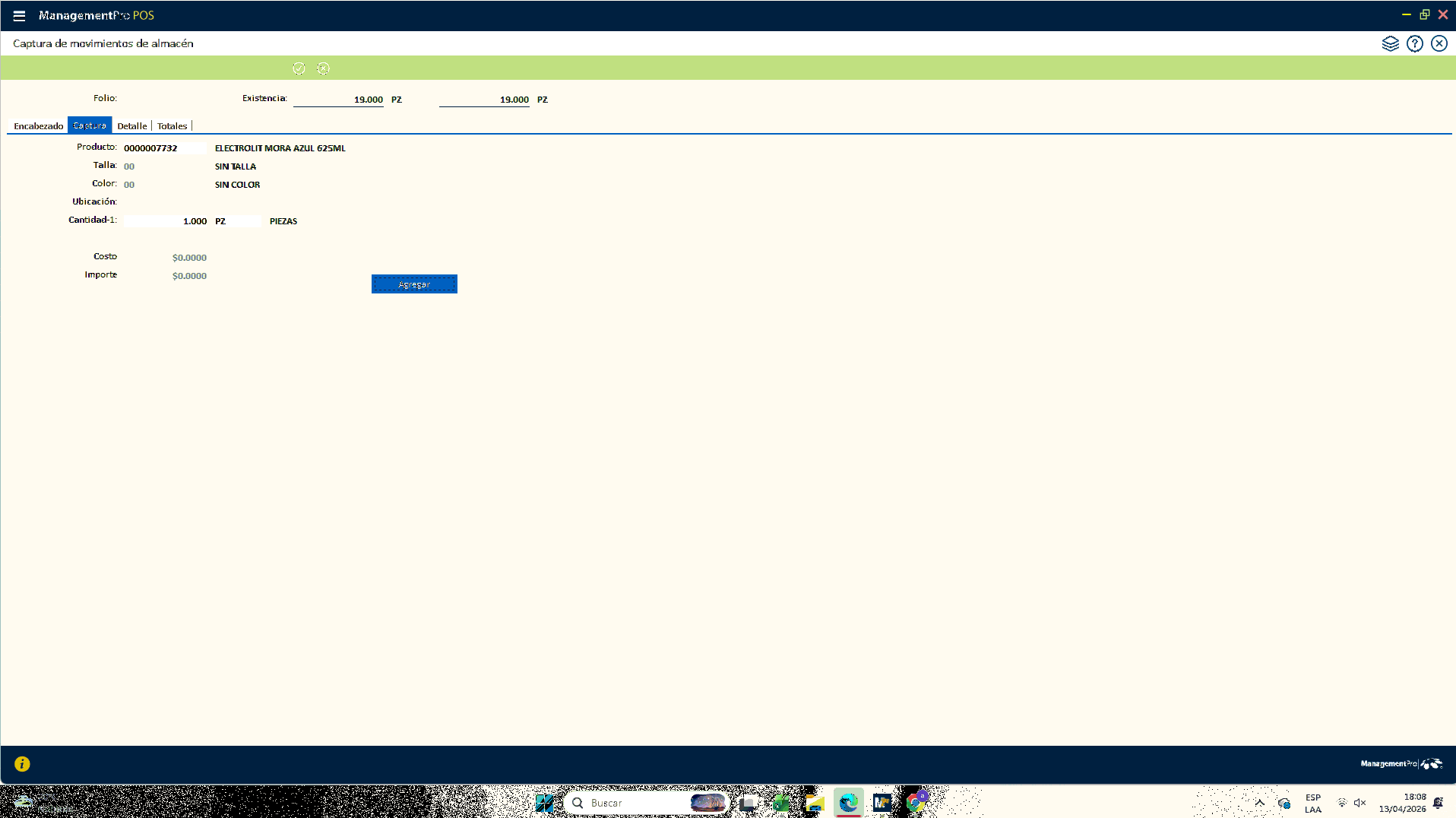
Task: Click the PZ unit field beside quantity
Action: click(x=236, y=221)
